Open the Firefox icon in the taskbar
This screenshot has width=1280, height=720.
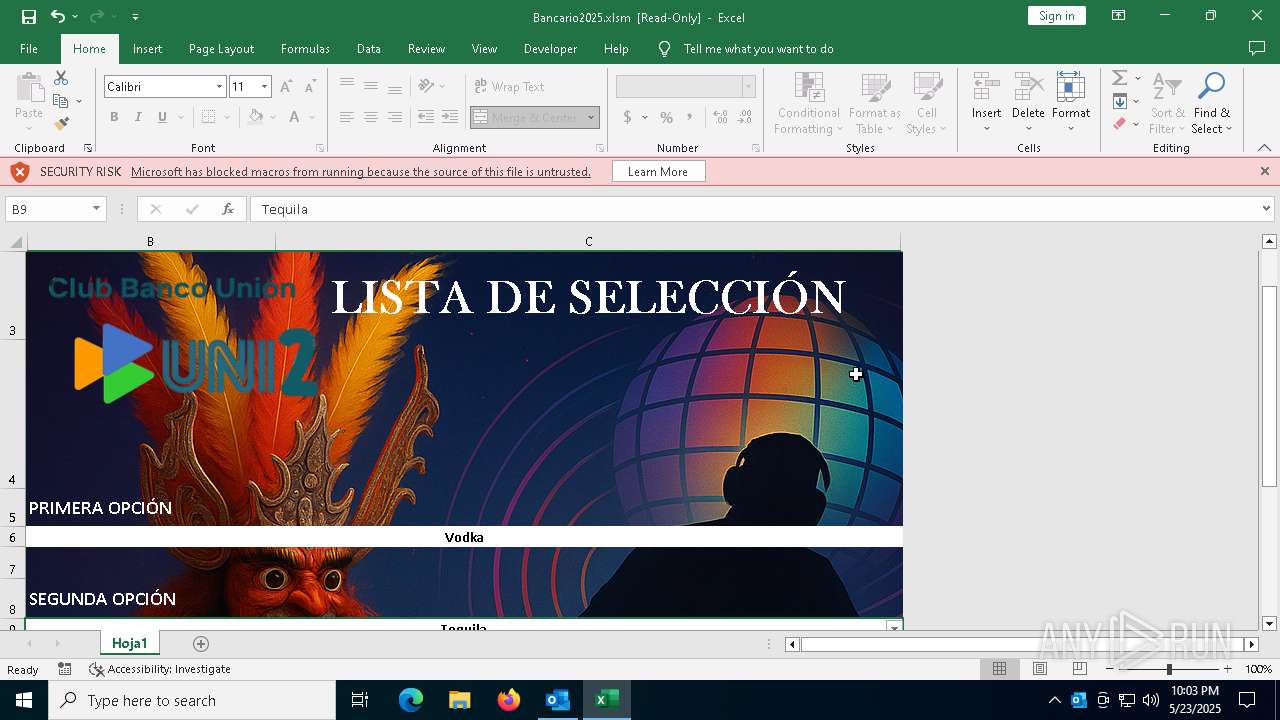click(509, 700)
